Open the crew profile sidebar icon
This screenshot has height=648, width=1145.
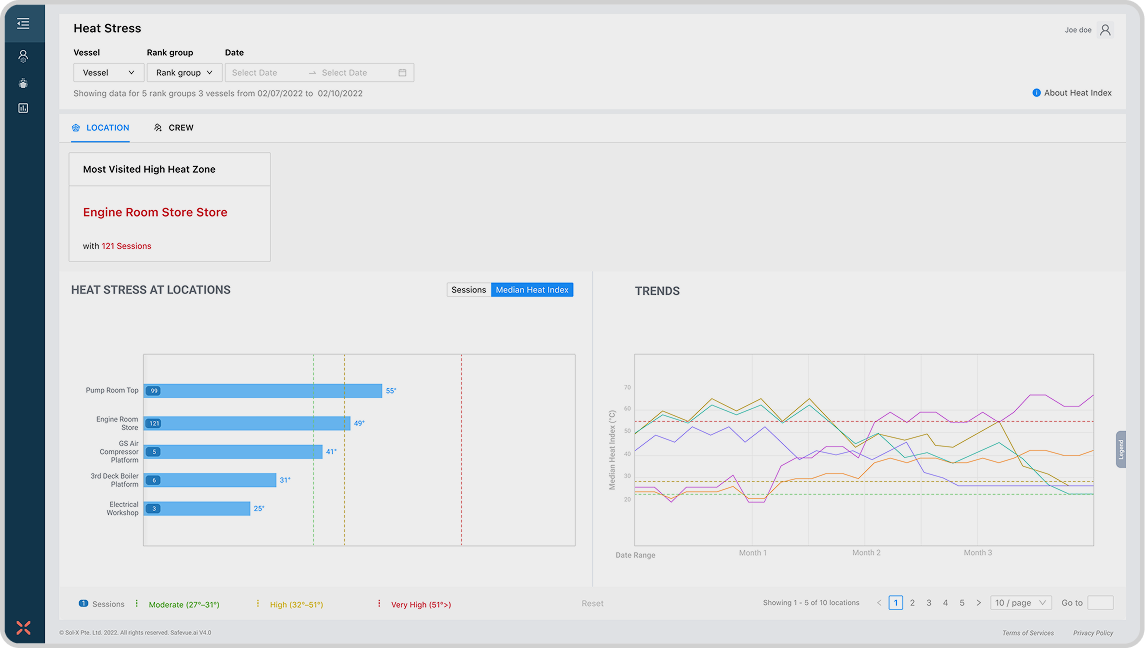pyautogui.click(x=23, y=57)
